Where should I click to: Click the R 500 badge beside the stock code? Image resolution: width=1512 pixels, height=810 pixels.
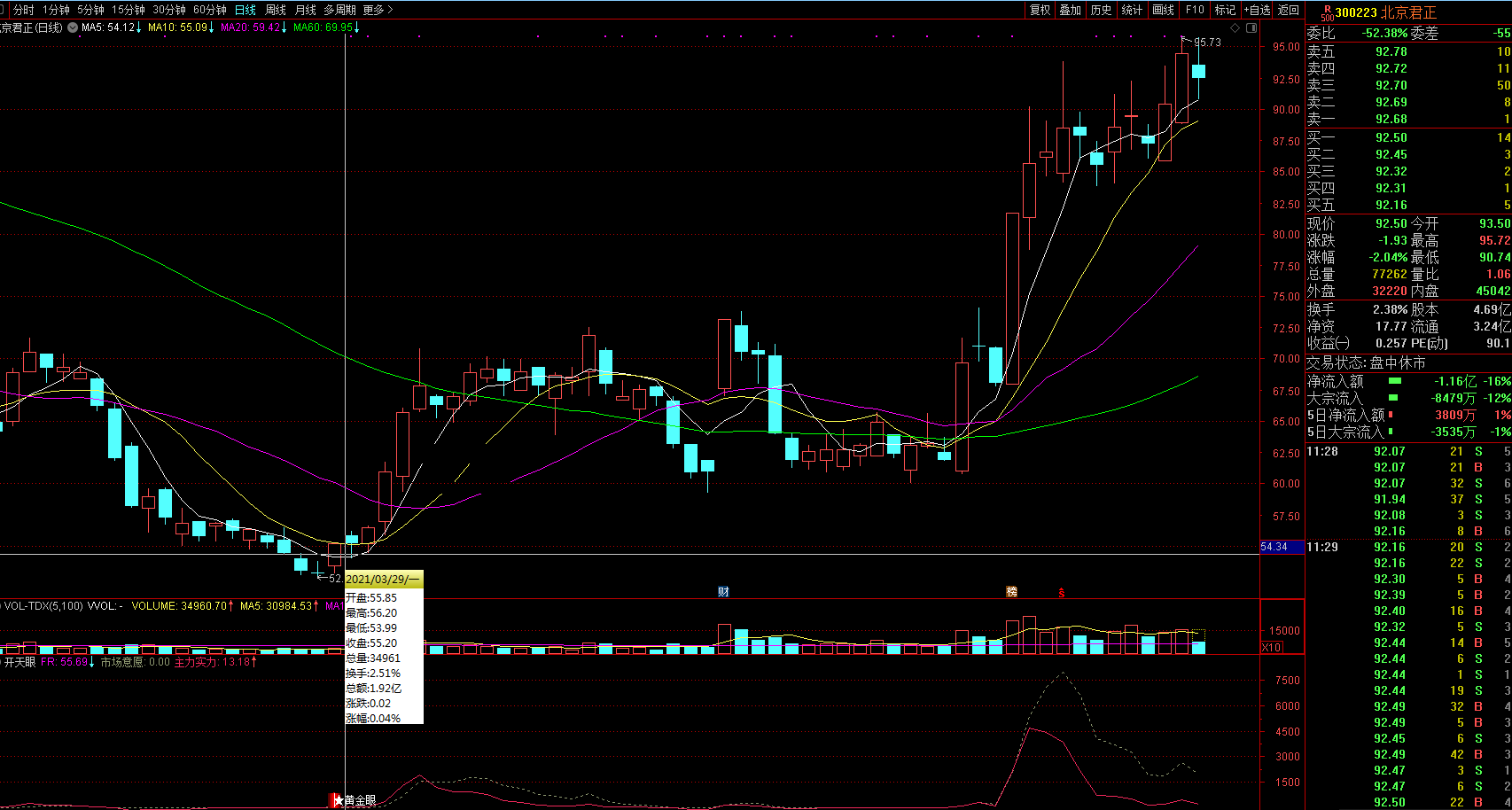(1327, 12)
